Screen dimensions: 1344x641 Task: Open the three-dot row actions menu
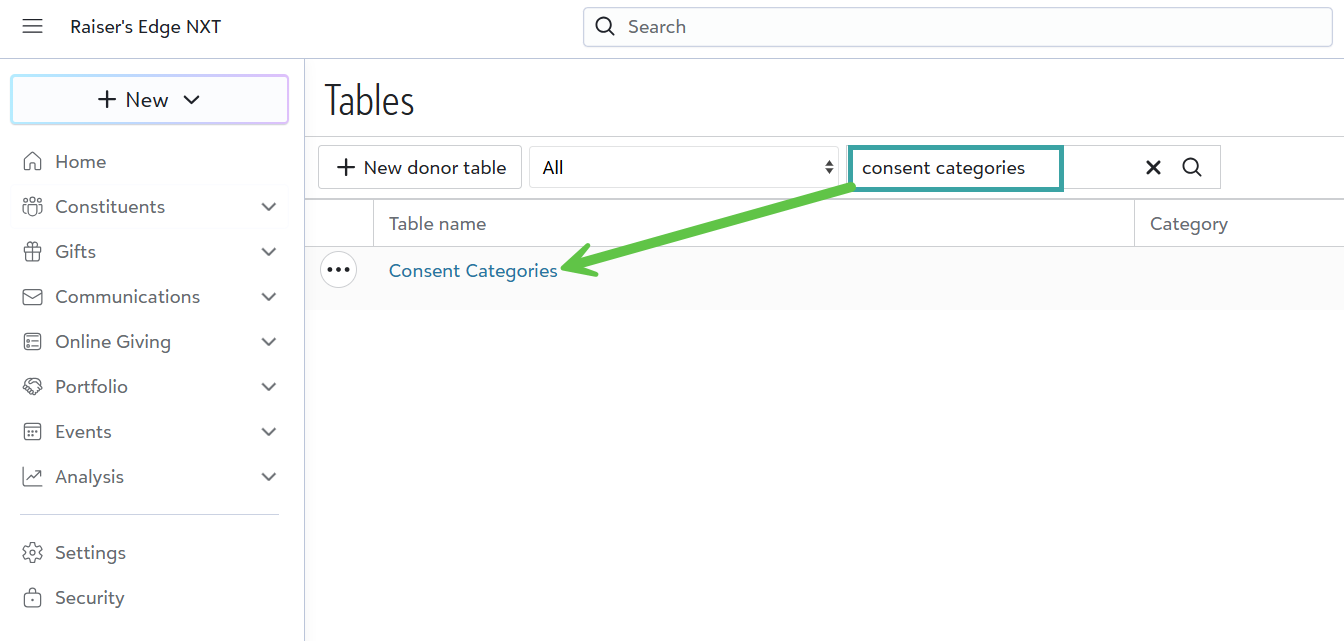pos(339,270)
